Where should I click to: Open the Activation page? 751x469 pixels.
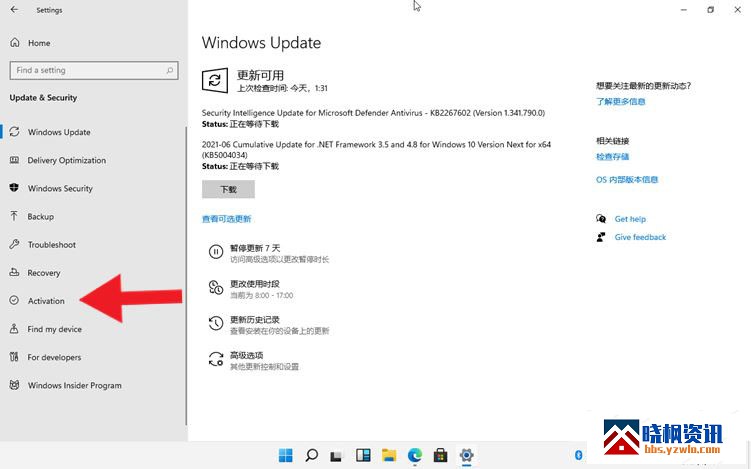46,301
